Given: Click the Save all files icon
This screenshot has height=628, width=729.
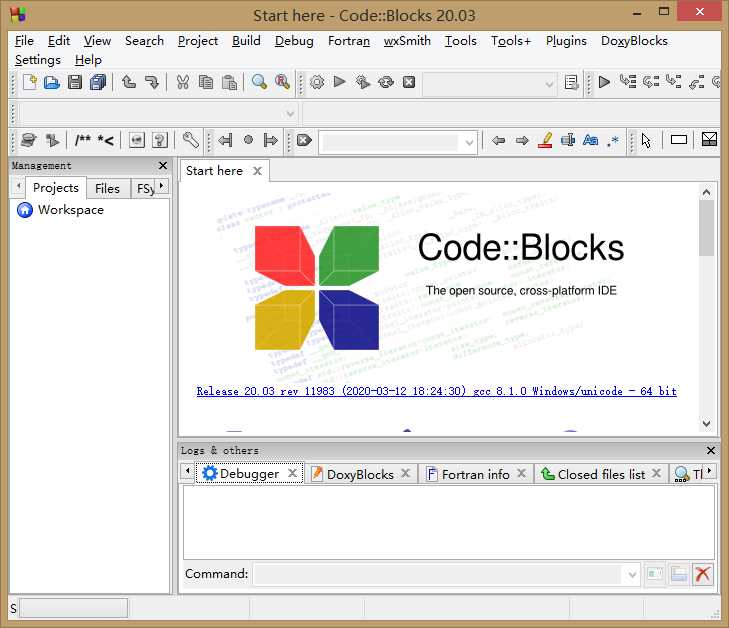Looking at the screenshot, I should [x=98, y=82].
